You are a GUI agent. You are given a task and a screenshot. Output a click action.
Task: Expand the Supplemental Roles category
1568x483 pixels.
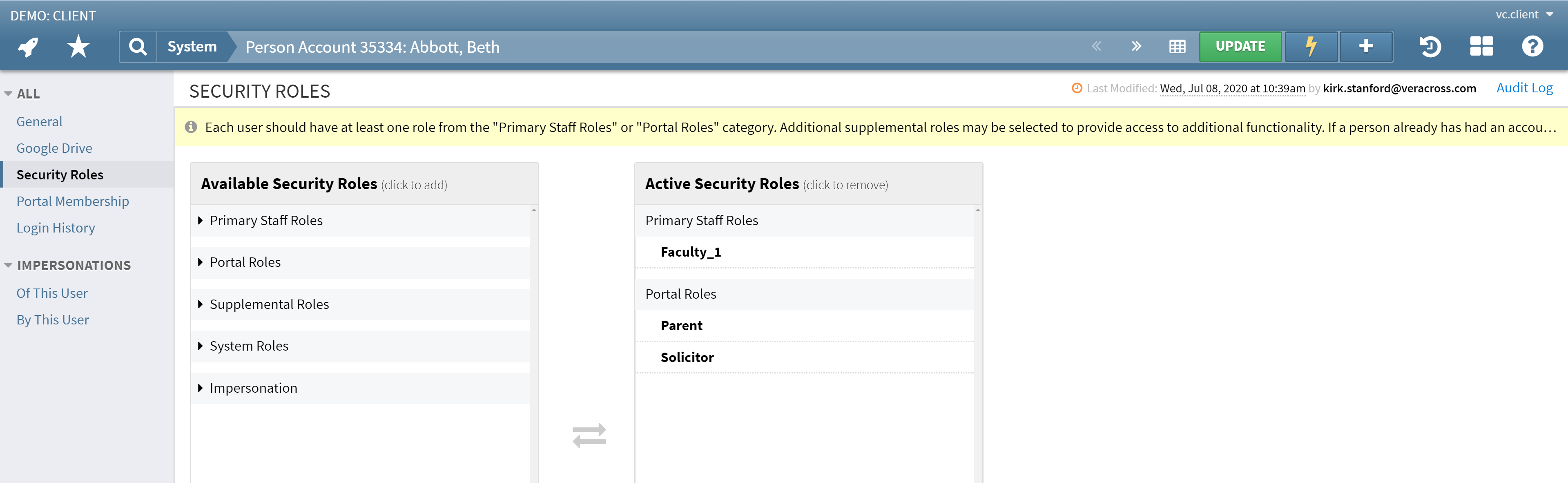[269, 304]
